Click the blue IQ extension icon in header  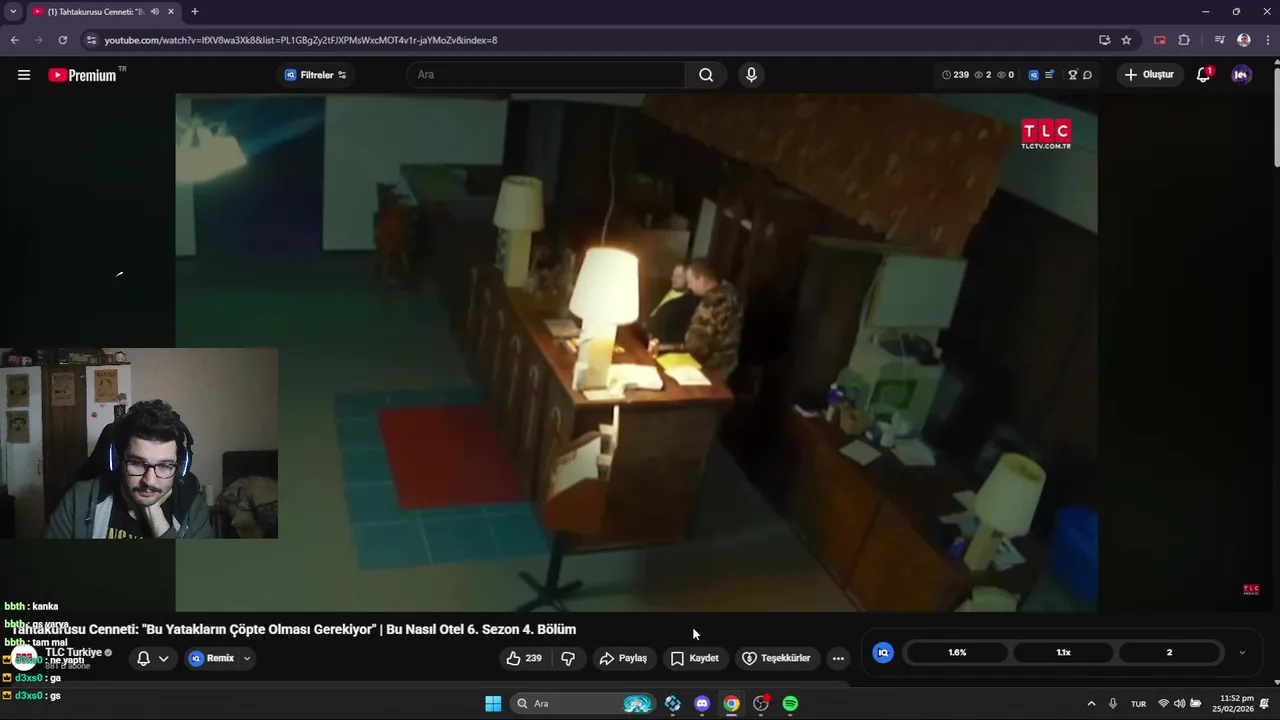(x=1034, y=75)
